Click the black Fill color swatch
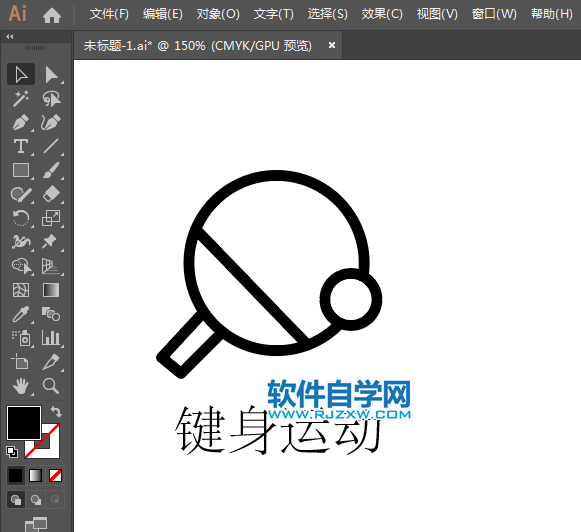 [24, 423]
